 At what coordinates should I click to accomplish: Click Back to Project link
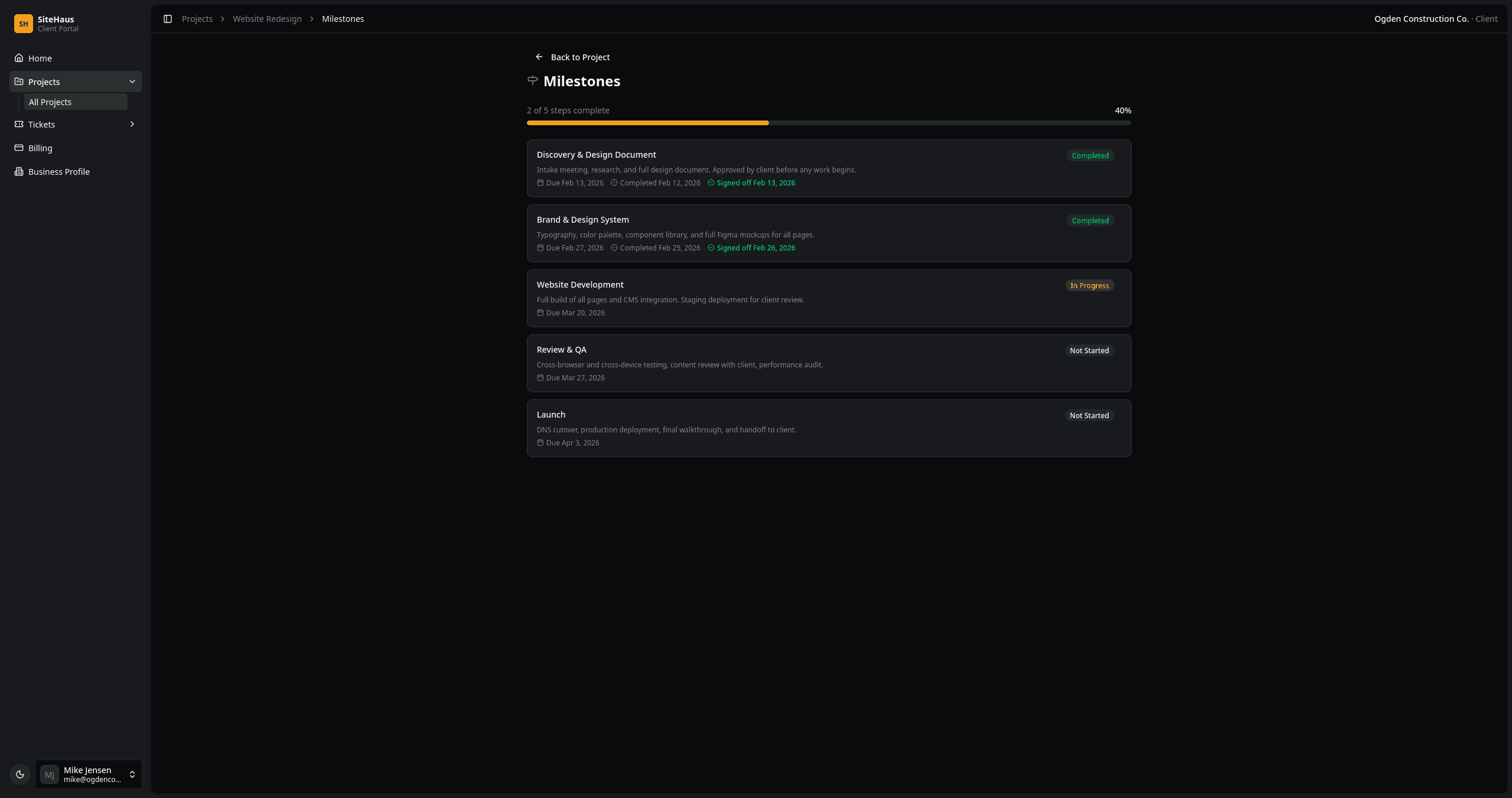(x=573, y=57)
